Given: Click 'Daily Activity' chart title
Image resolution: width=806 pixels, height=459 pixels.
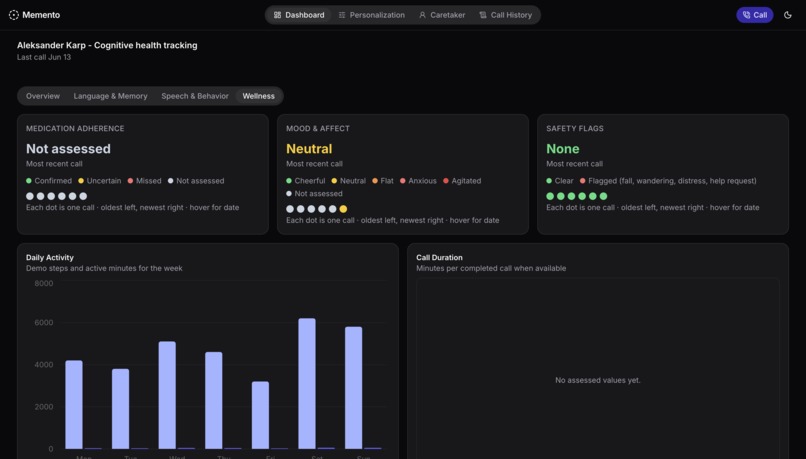Looking at the screenshot, I should coord(50,258).
